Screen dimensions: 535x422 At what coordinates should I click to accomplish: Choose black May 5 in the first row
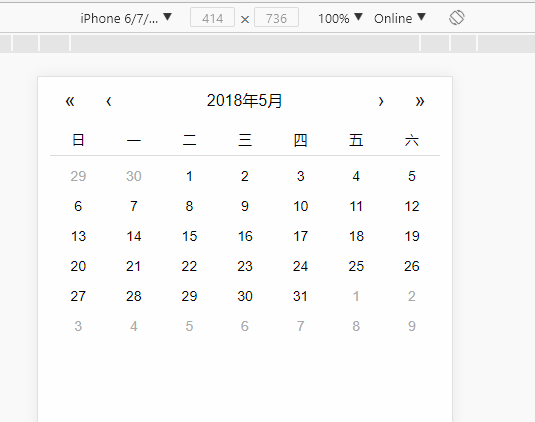click(x=412, y=176)
